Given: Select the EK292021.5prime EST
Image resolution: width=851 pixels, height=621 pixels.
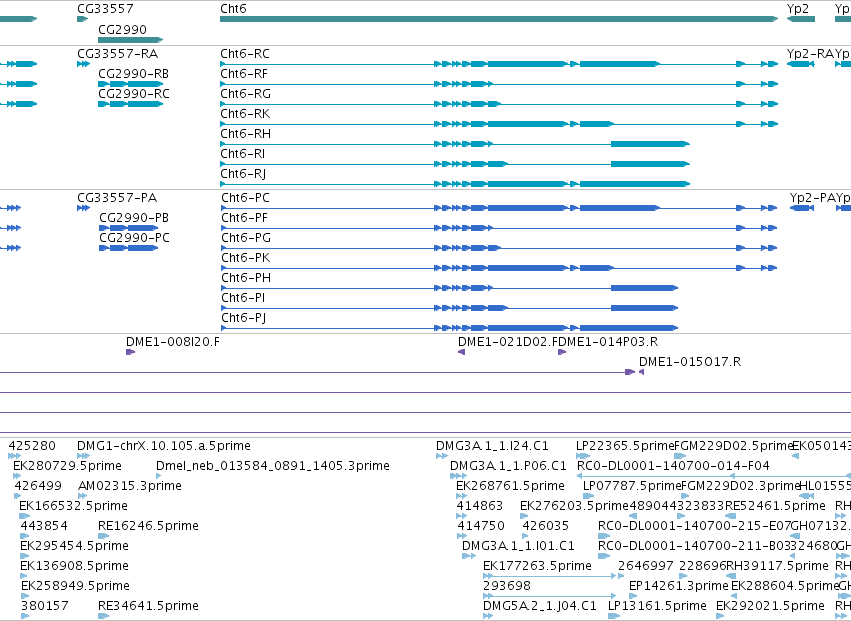Looking at the screenshot, I should (x=770, y=606).
